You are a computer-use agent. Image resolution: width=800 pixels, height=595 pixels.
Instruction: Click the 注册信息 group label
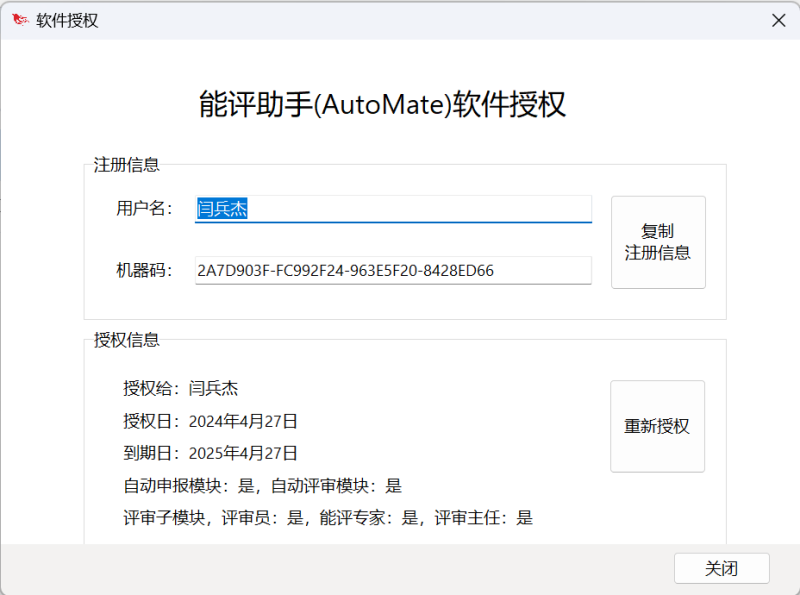click(127, 165)
